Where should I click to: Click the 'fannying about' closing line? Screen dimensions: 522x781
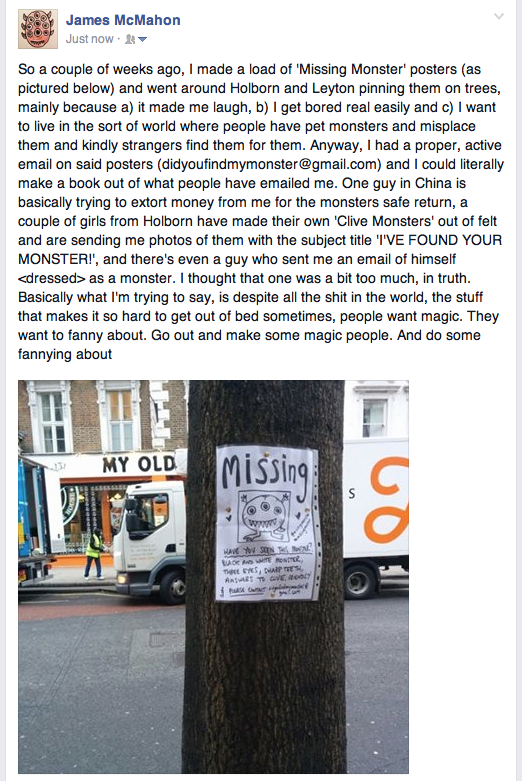(65, 354)
